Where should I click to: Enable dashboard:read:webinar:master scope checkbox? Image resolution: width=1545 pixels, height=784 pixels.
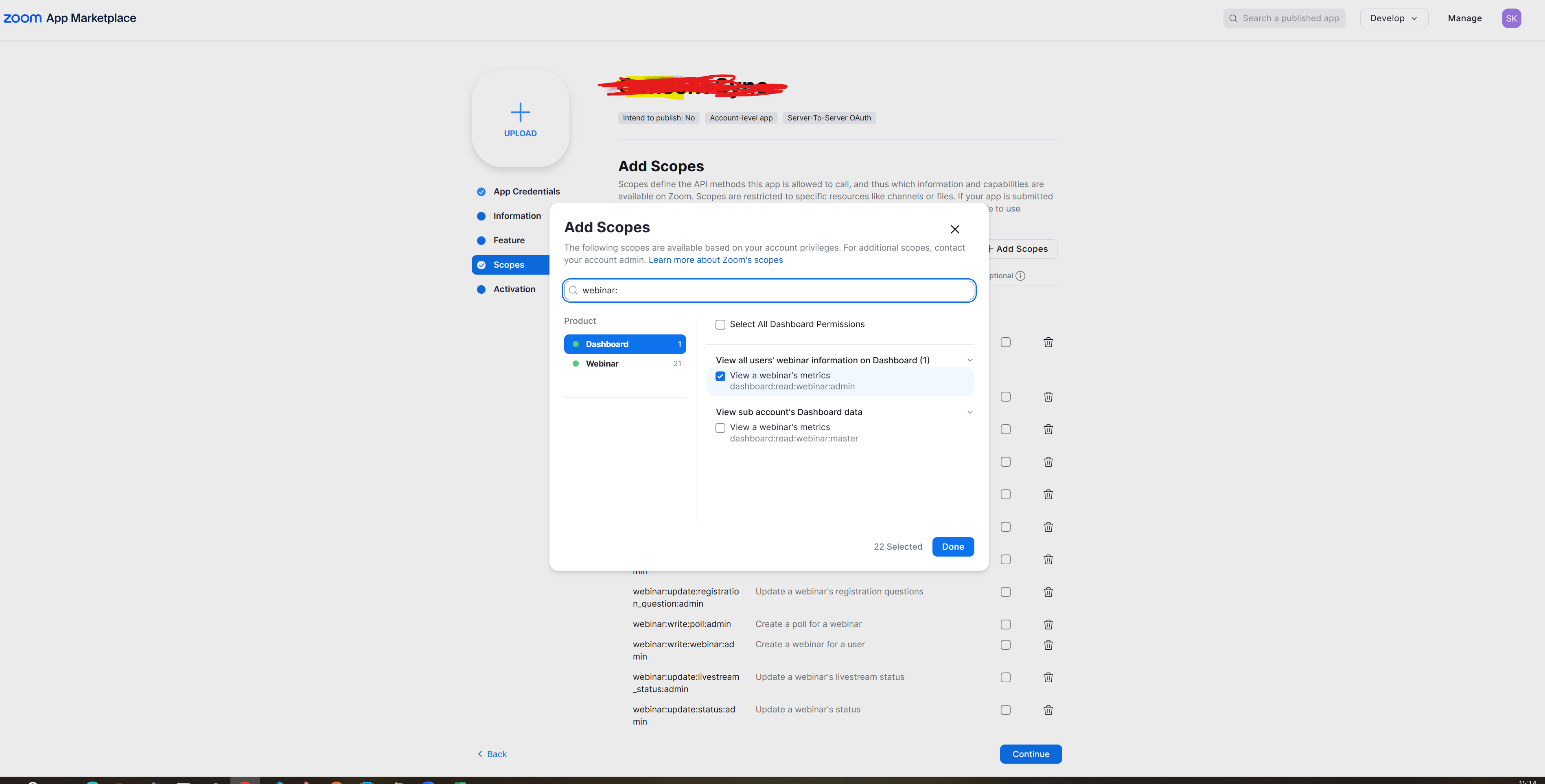(720, 428)
